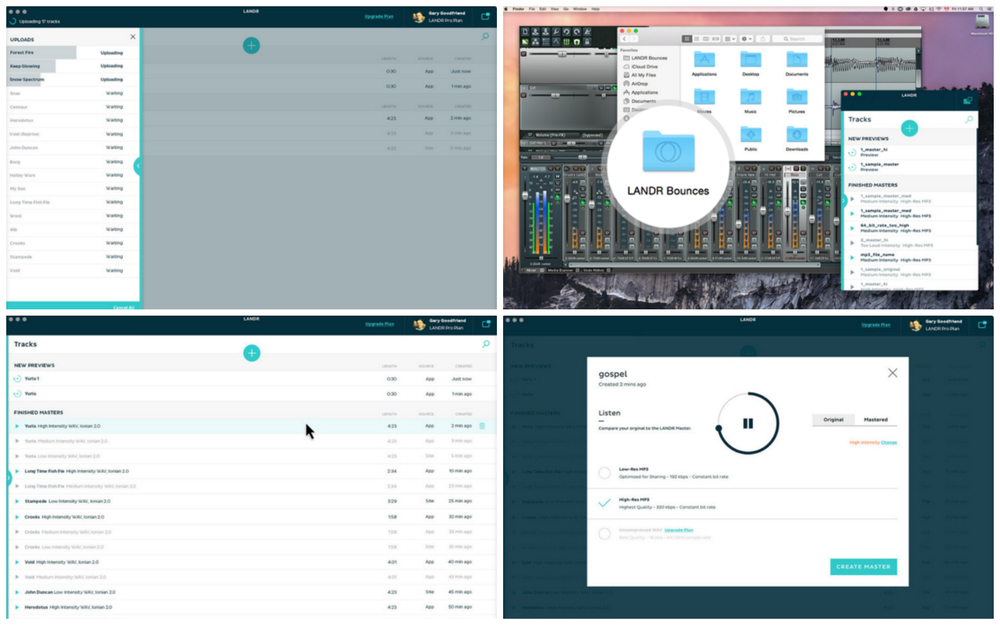Screen dimensions: 1000x625
Task: Close the gospel master dialog
Action: click(892, 373)
